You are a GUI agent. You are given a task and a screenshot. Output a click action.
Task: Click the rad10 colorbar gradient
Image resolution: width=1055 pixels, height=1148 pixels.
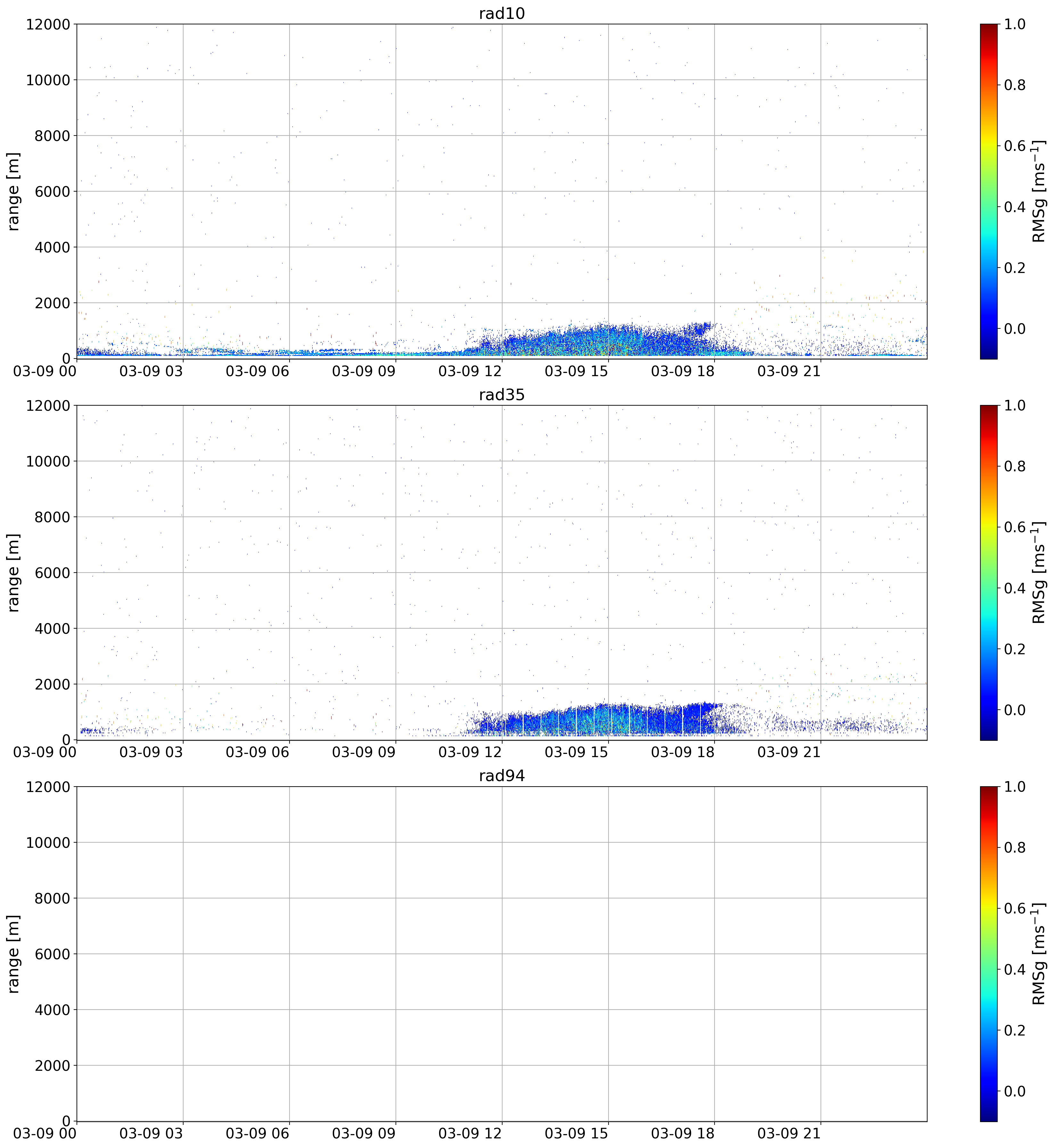click(989, 191)
